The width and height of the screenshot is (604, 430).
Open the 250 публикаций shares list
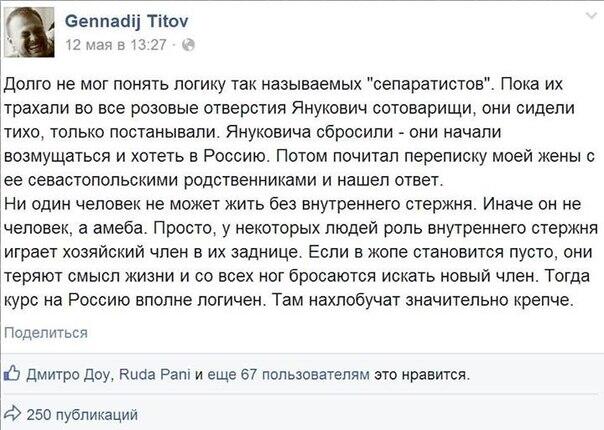[x=82, y=415]
